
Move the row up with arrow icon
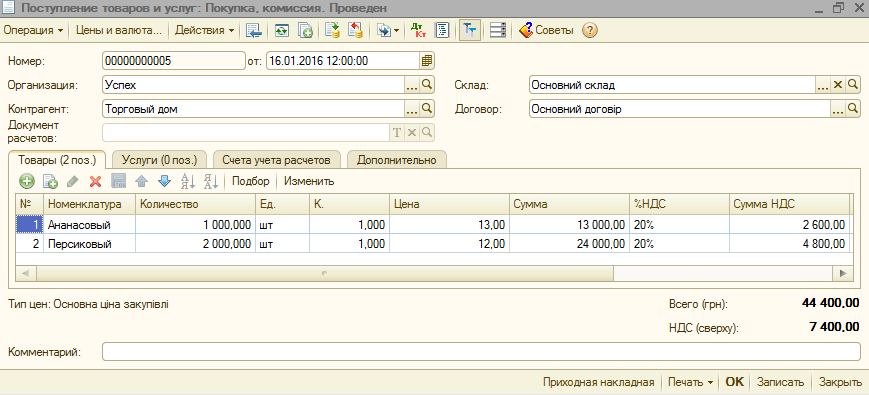click(x=141, y=181)
